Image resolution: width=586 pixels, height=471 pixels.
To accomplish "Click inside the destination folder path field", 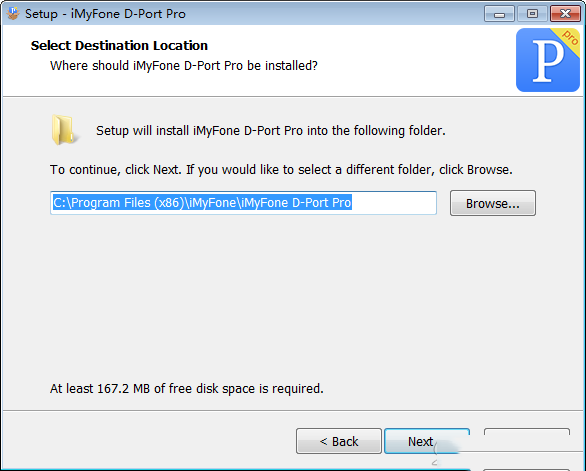I will point(243,203).
